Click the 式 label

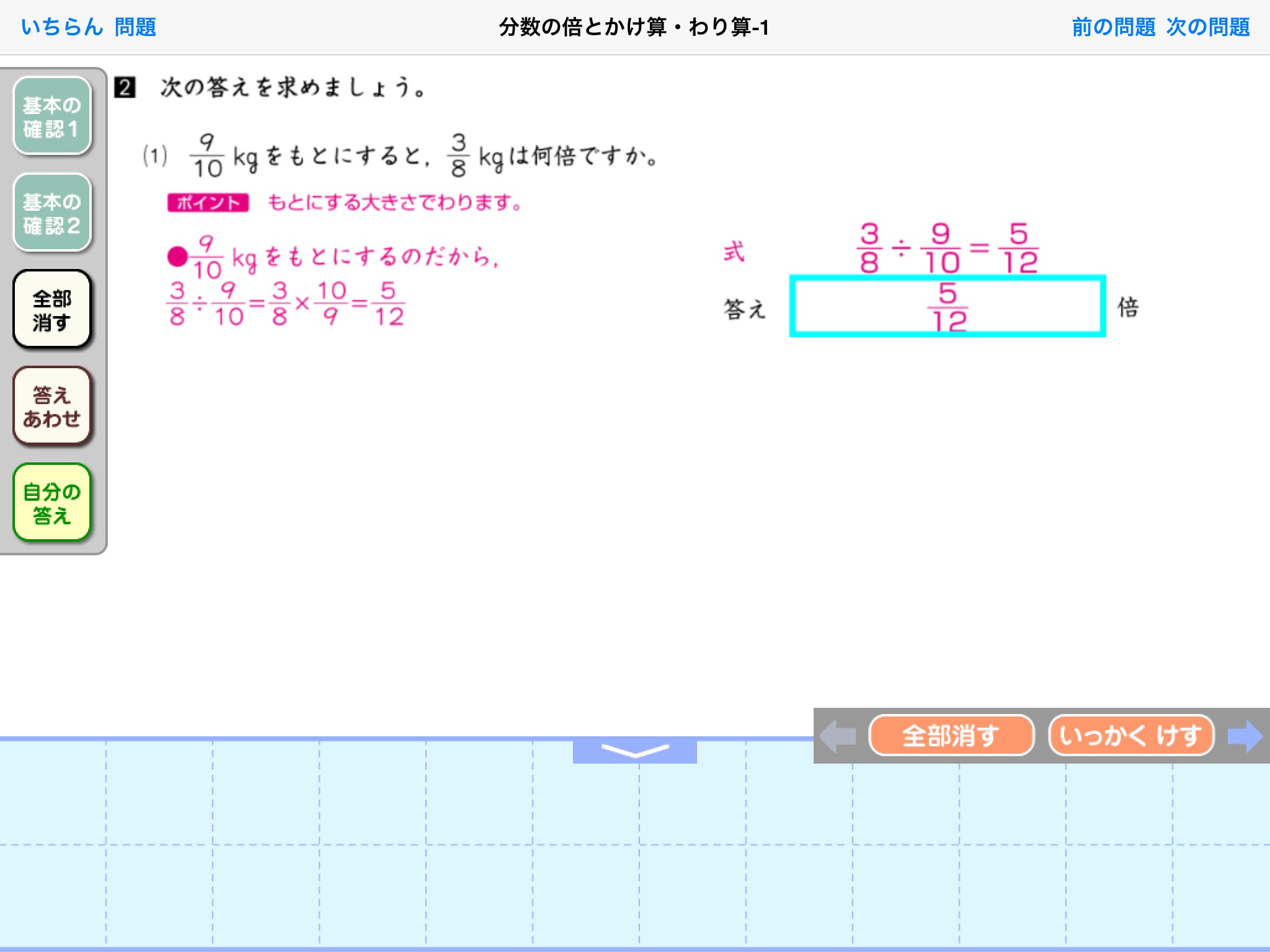[x=734, y=252]
